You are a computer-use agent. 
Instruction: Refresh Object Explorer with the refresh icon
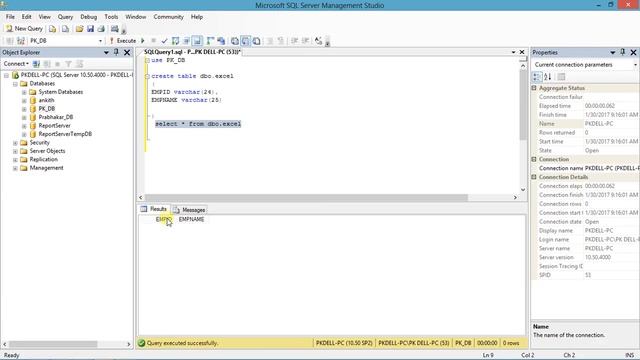79,64
